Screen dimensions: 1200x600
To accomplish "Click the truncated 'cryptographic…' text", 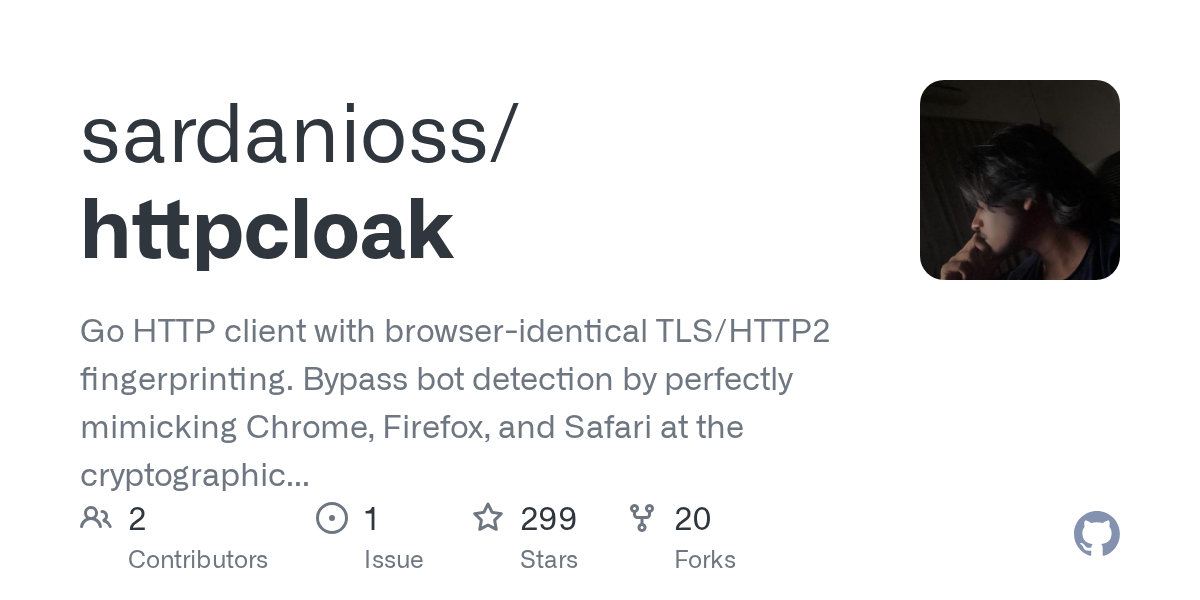I will point(194,476).
